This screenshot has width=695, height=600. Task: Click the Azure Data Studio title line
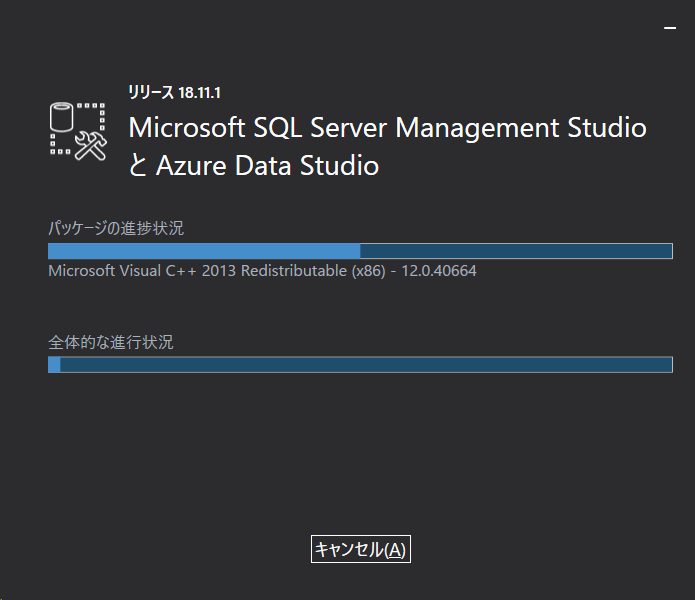pyautogui.click(x=254, y=165)
